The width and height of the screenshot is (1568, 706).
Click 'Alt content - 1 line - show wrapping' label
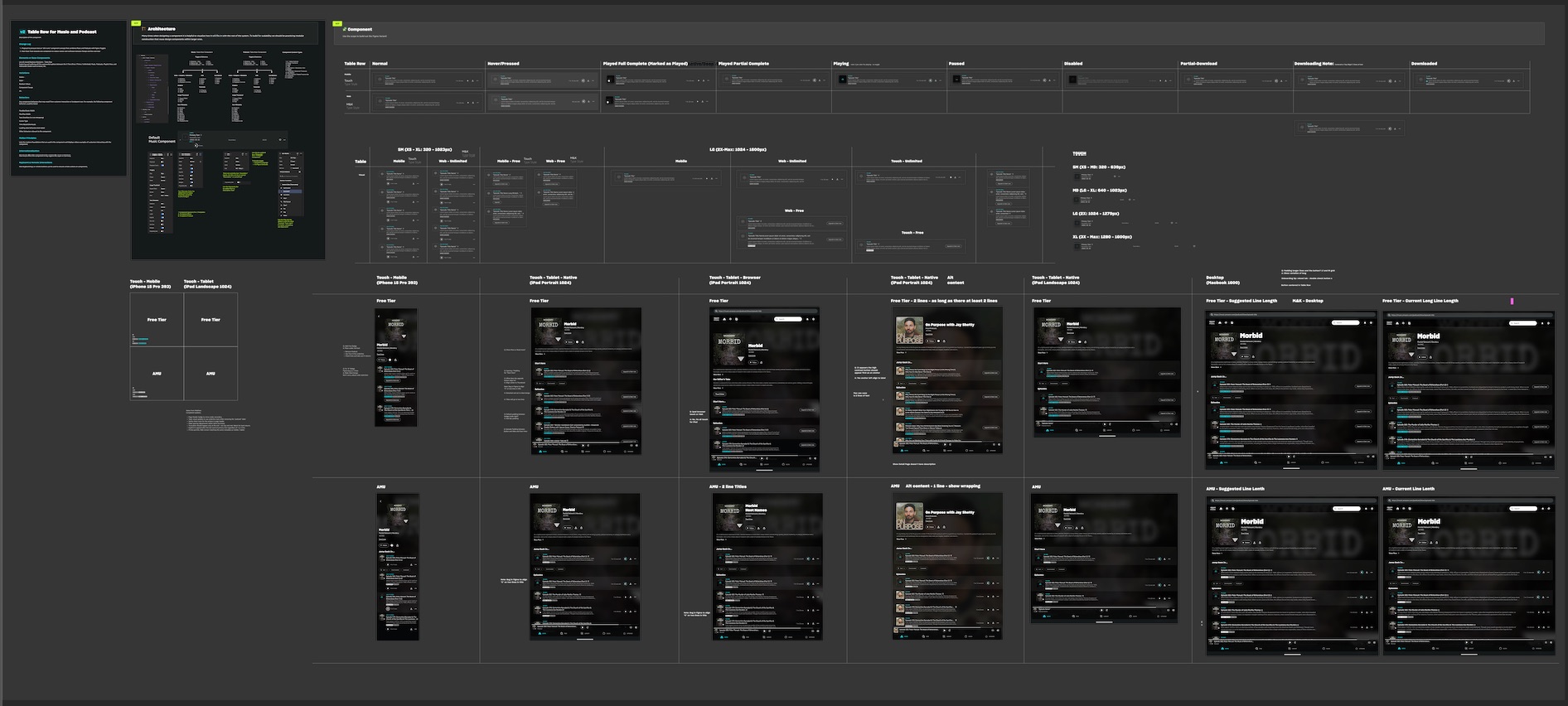(x=942, y=486)
